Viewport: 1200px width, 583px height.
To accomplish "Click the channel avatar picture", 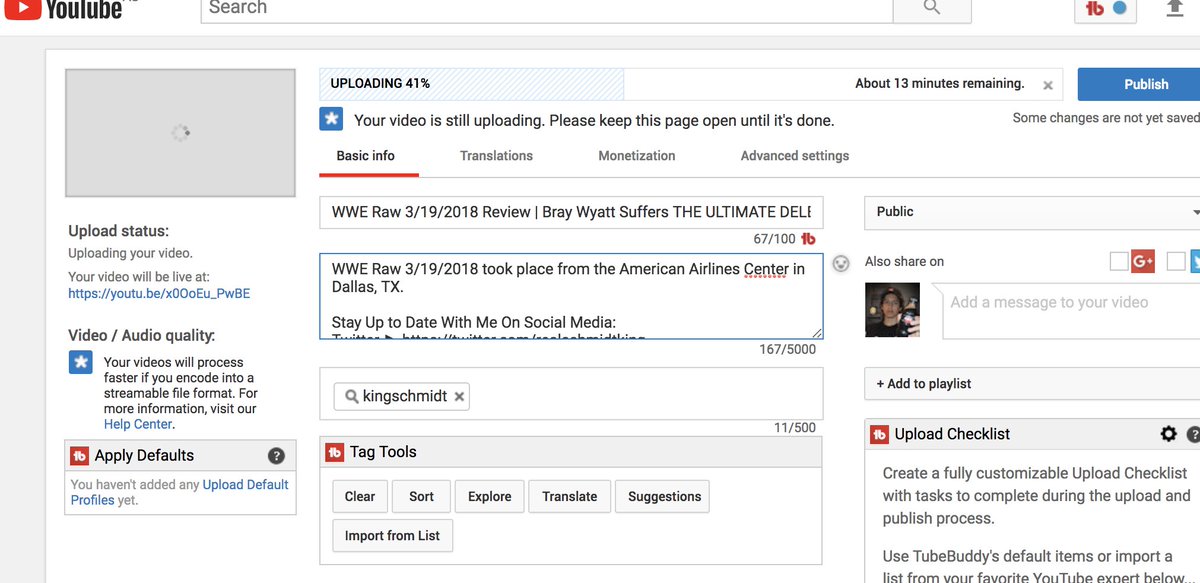I will click(892, 311).
